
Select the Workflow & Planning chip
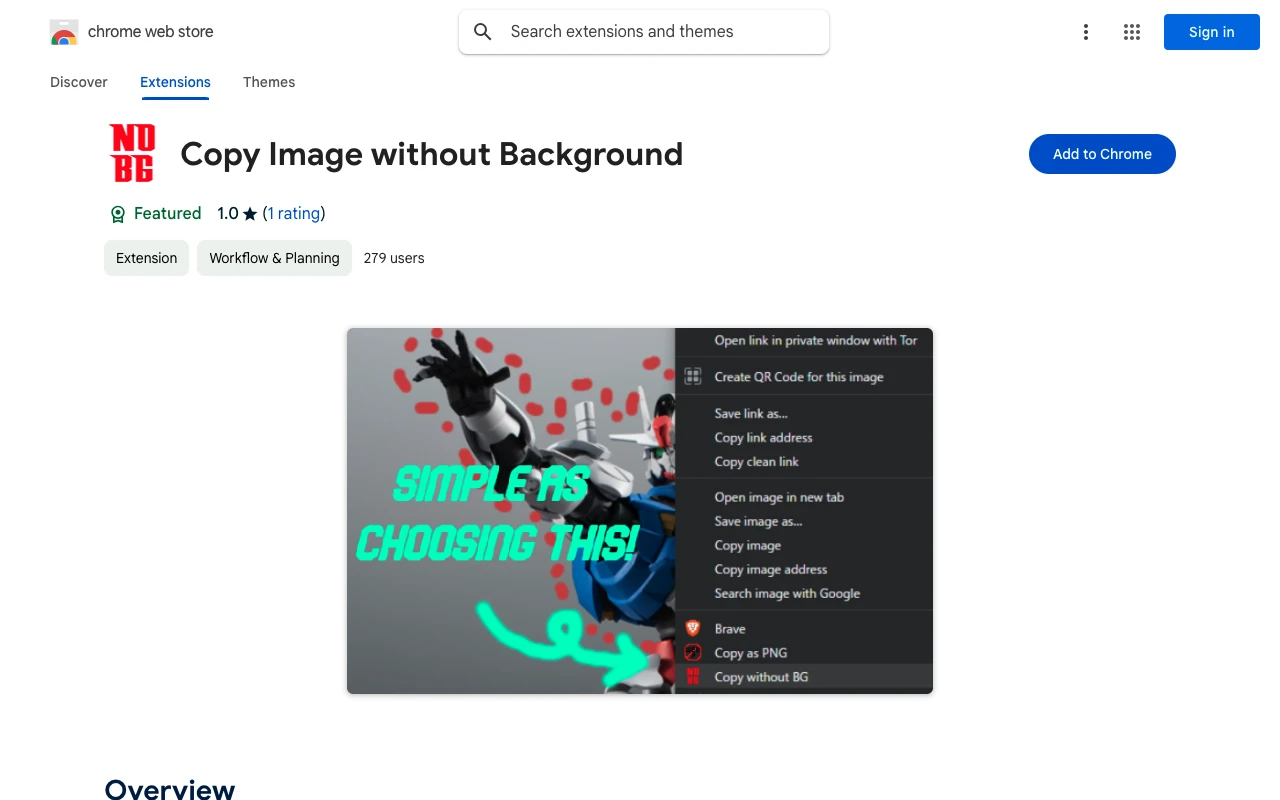coord(274,258)
